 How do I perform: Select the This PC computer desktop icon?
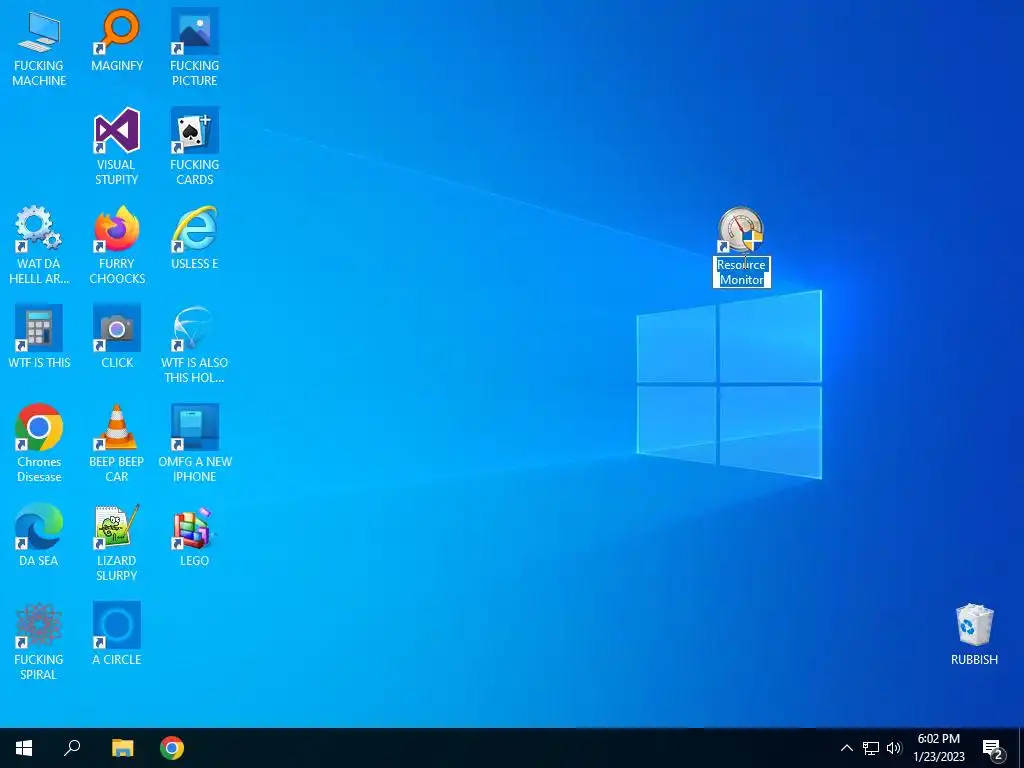(x=39, y=31)
